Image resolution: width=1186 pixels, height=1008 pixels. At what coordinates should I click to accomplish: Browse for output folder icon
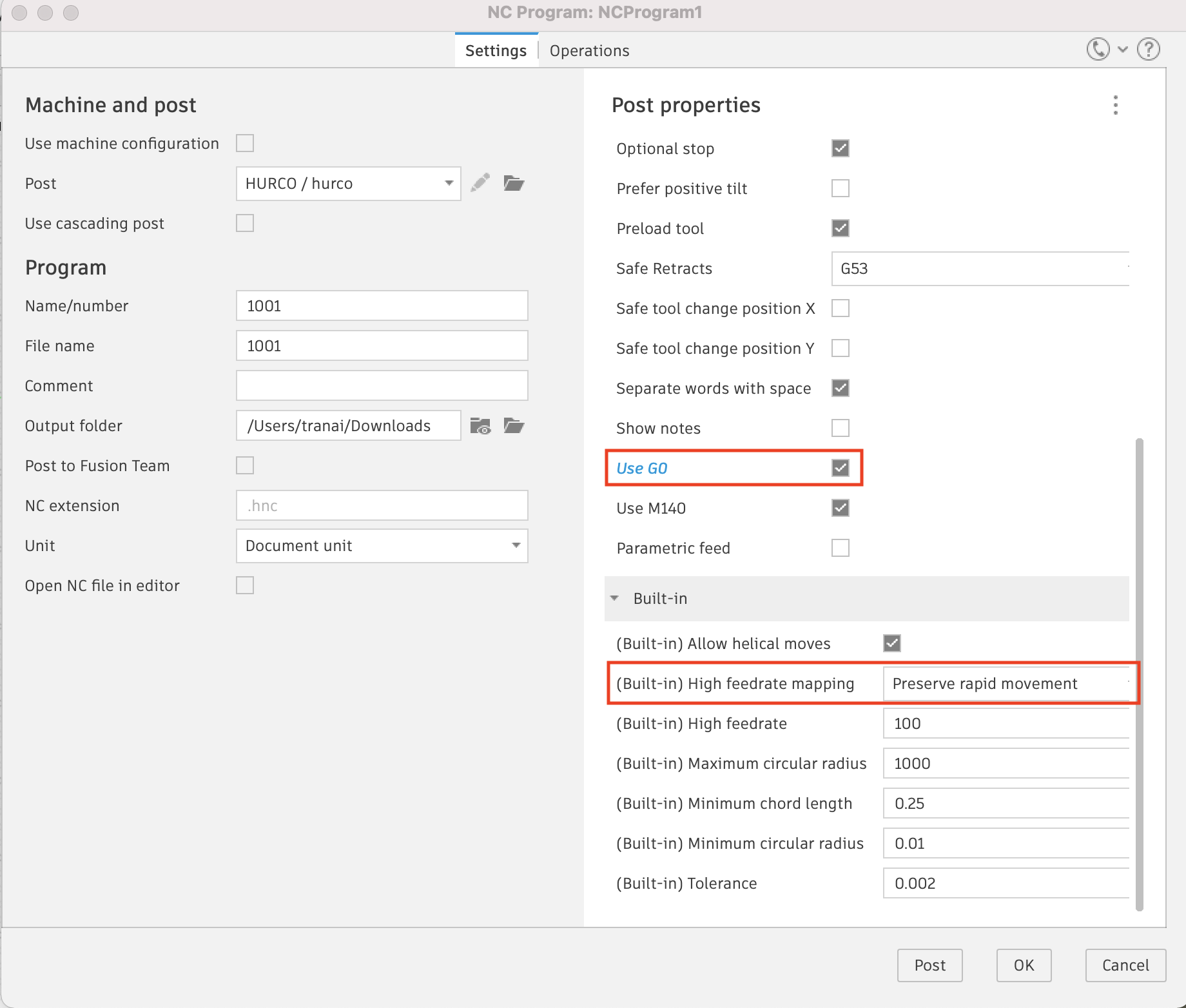[514, 425]
